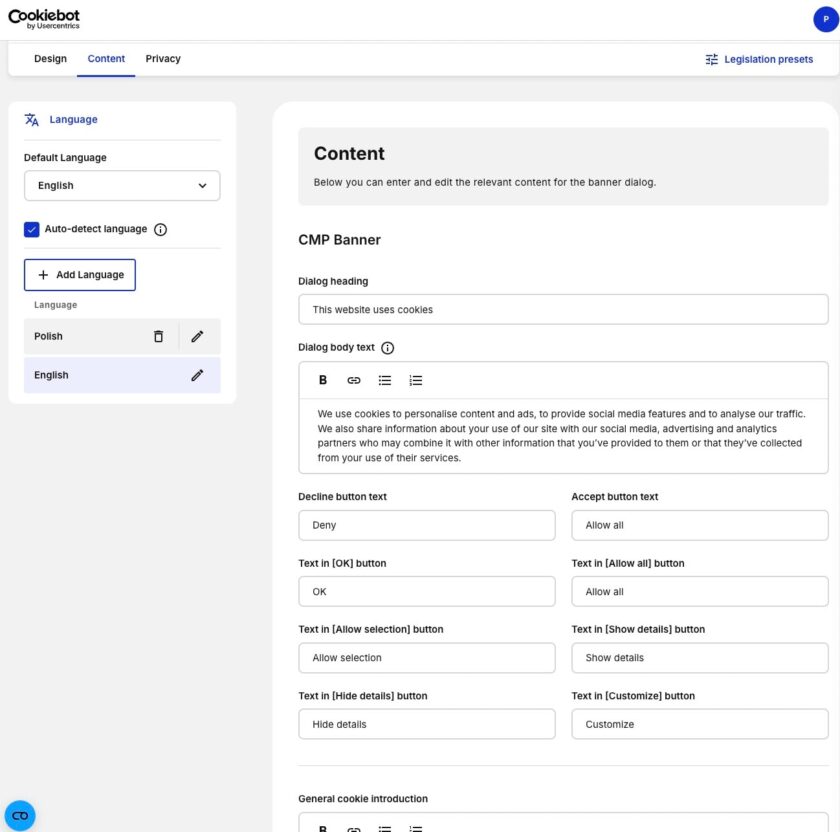Open user profile avatar menu
The height and width of the screenshot is (832, 840).
click(826, 19)
